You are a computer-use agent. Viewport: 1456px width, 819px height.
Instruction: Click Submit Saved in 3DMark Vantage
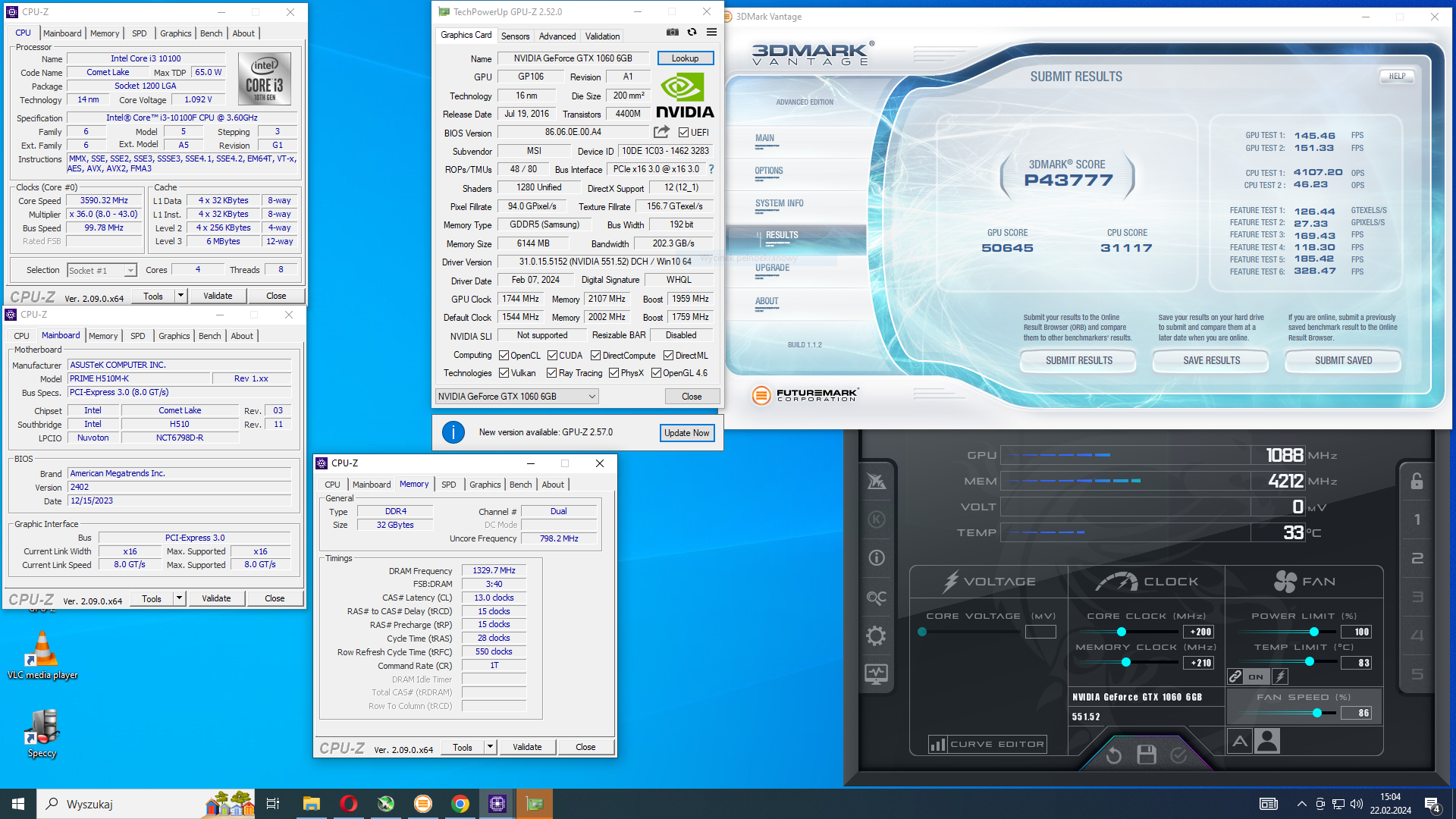[x=1343, y=360]
